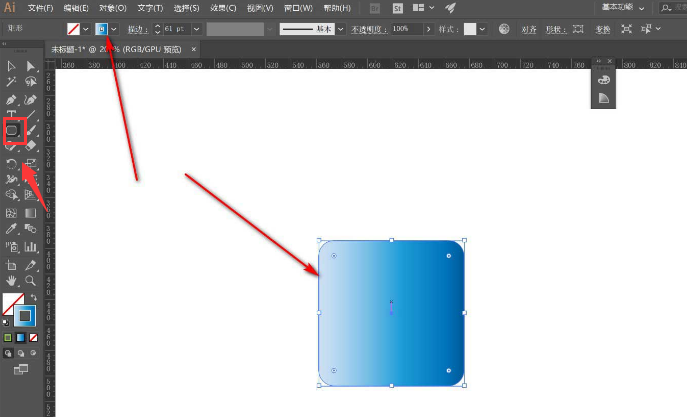
Task: Set paint type to Color
Action: click(x=8, y=338)
